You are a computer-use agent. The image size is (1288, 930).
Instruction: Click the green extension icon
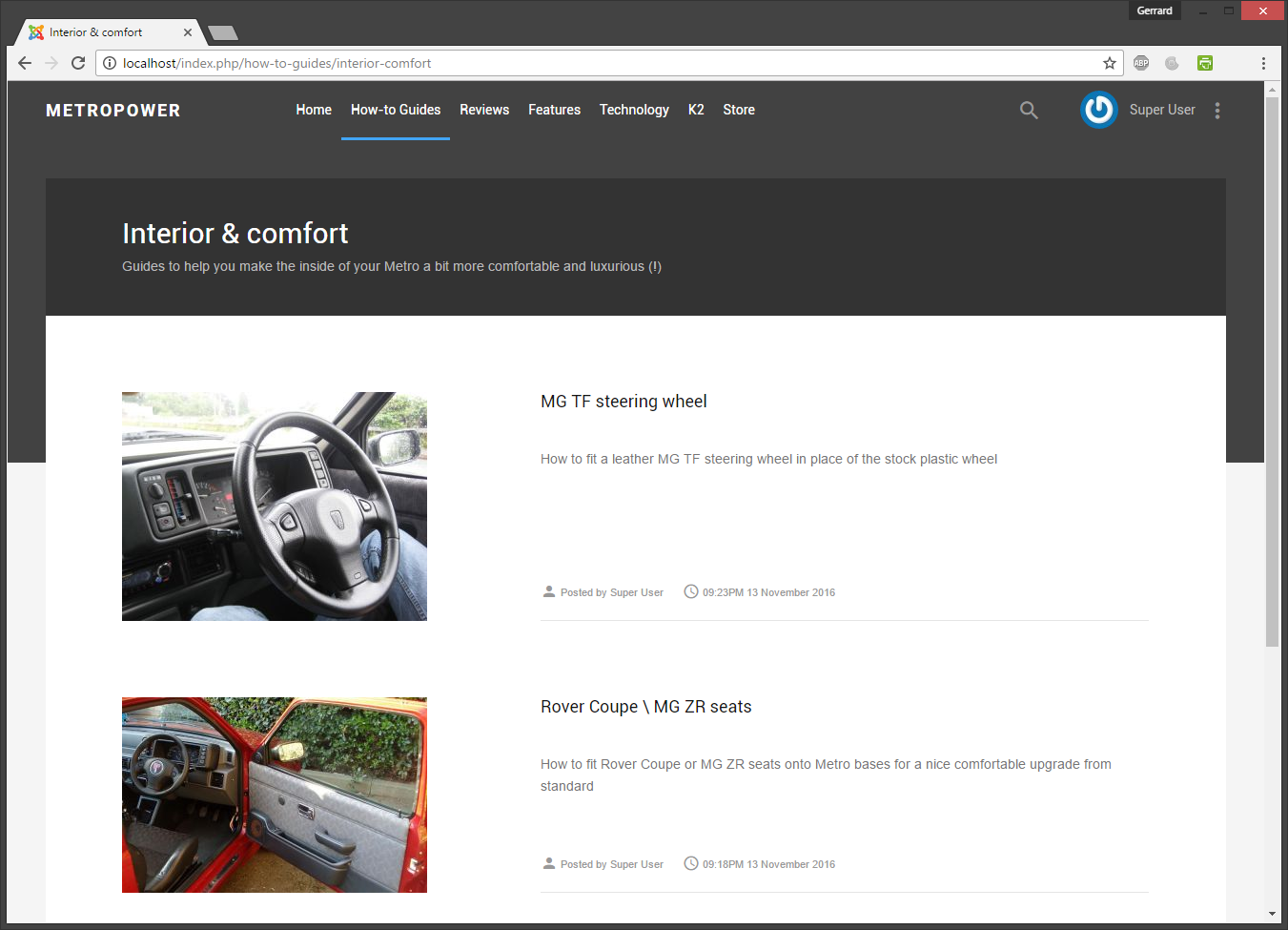1205,63
